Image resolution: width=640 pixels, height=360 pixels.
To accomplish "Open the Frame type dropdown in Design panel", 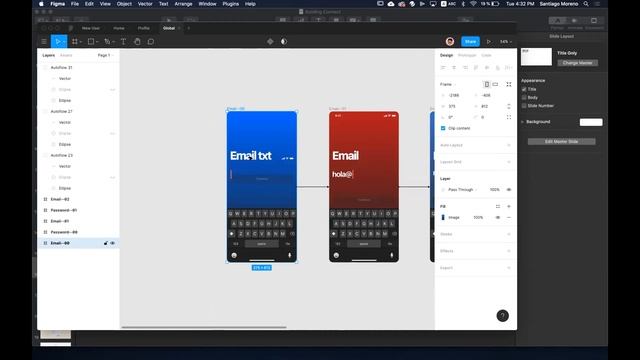I will tap(448, 84).
